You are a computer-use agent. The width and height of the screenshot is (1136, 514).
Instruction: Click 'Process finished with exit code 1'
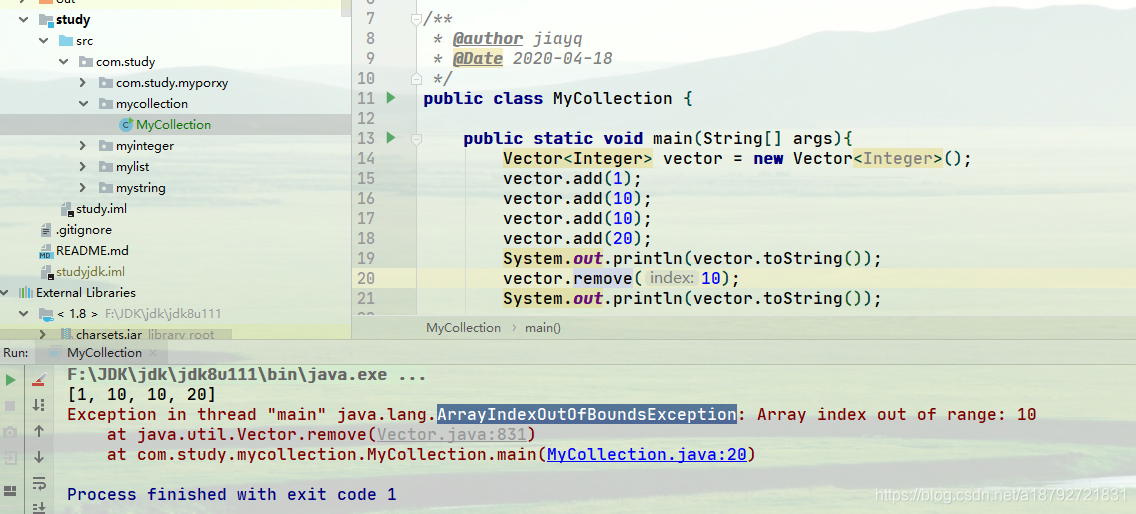coord(232,494)
